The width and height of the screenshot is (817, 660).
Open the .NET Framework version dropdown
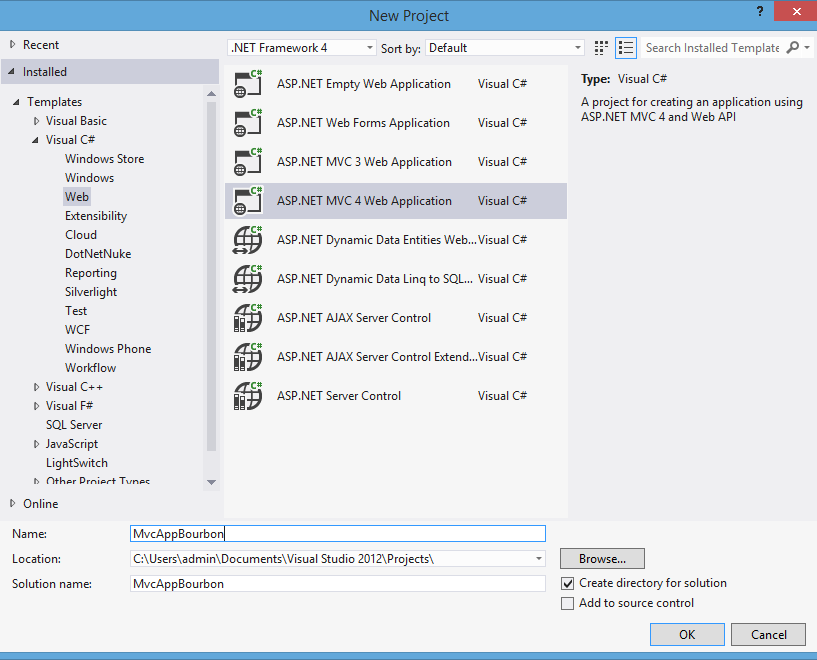click(x=302, y=48)
